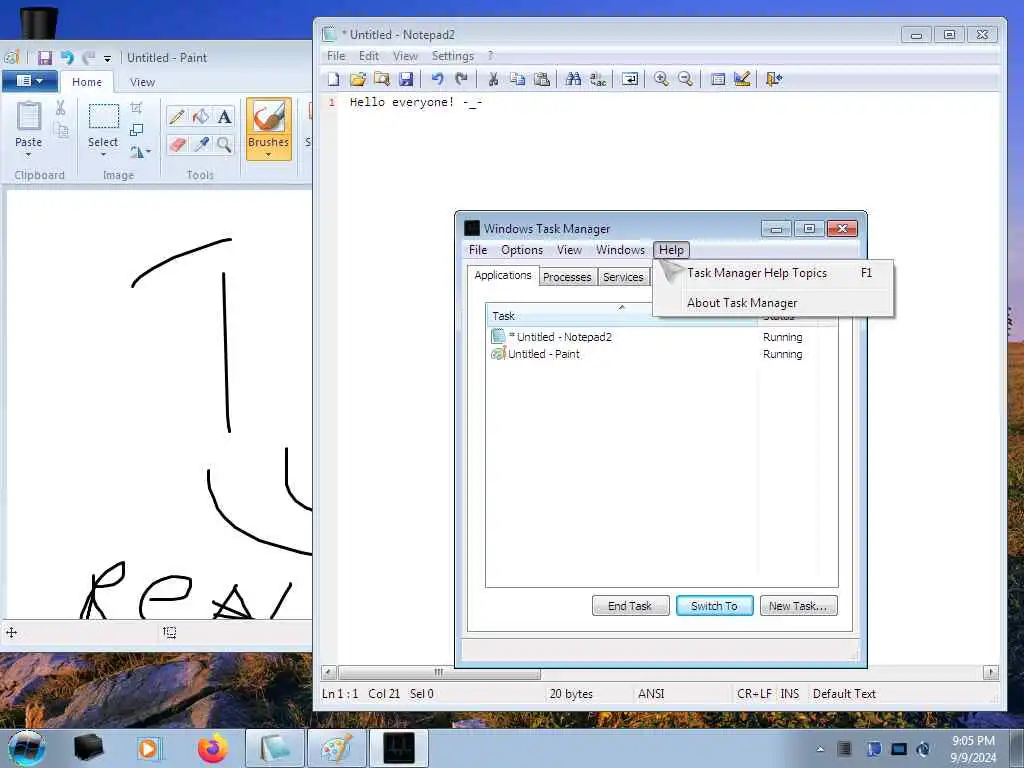Screen dimensions: 1024x768
Task: Open the File menu in Task Manager
Action: tap(477, 250)
